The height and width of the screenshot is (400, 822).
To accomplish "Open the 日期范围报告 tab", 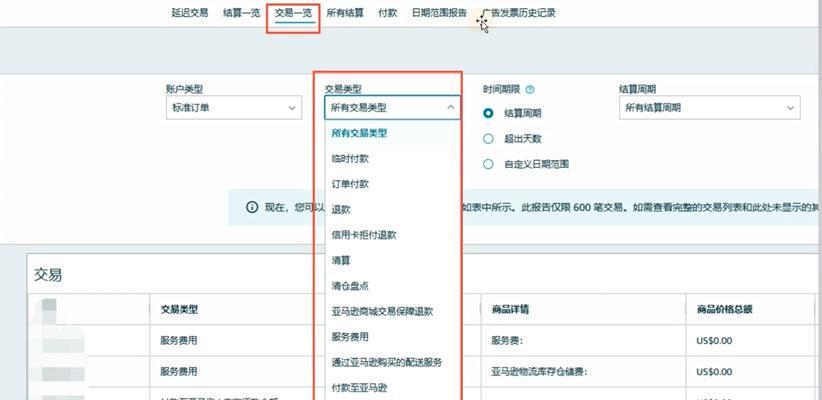I will tap(439, 13).
